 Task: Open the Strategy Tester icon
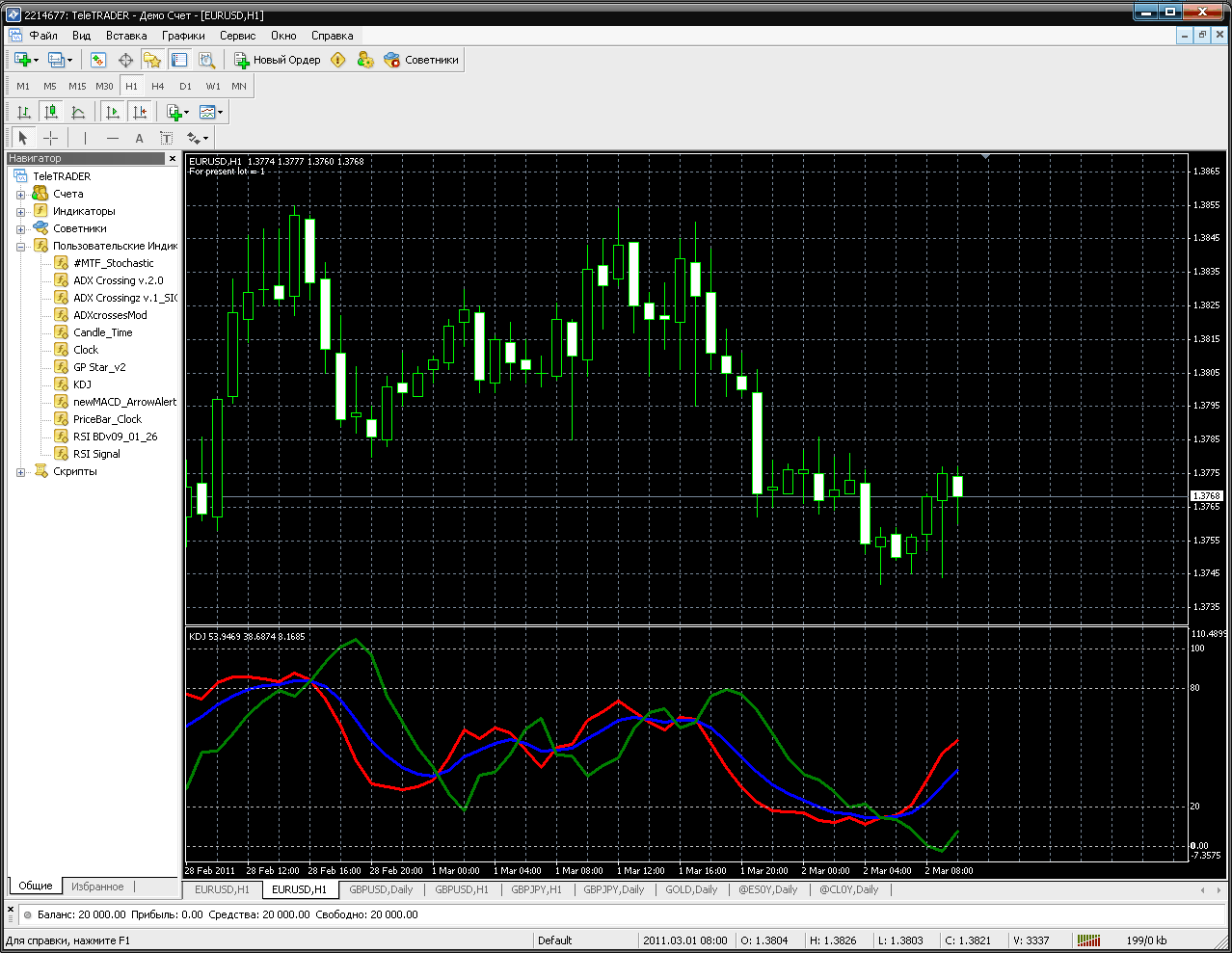pos(206,60)
